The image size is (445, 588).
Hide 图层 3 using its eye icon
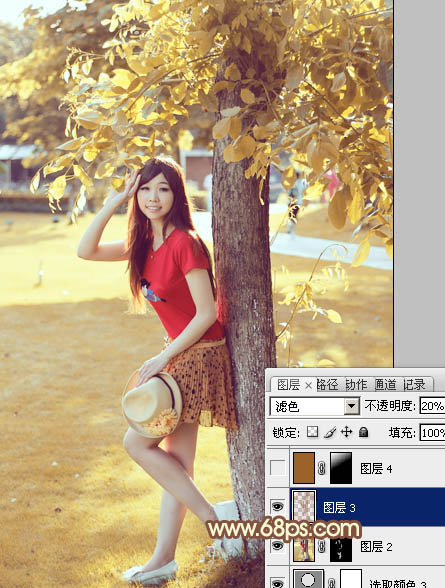tap(277, 507)
